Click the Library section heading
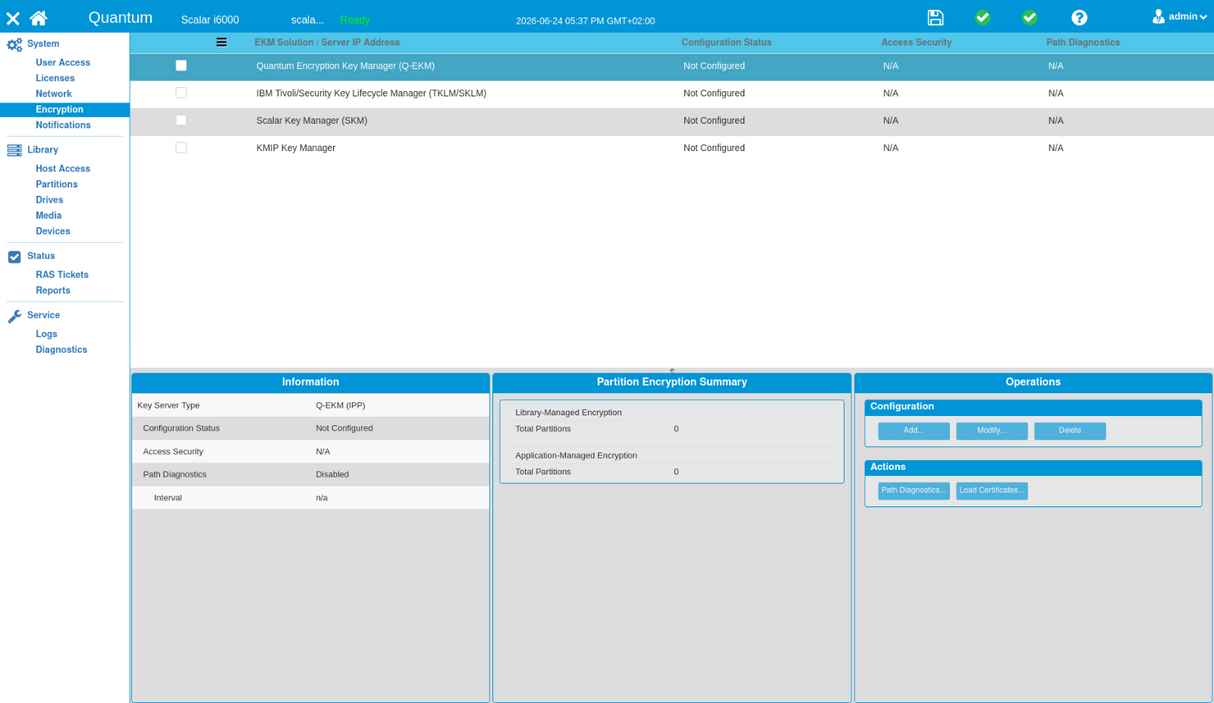This screenshot has height=703, width=1214. (43, 150)
